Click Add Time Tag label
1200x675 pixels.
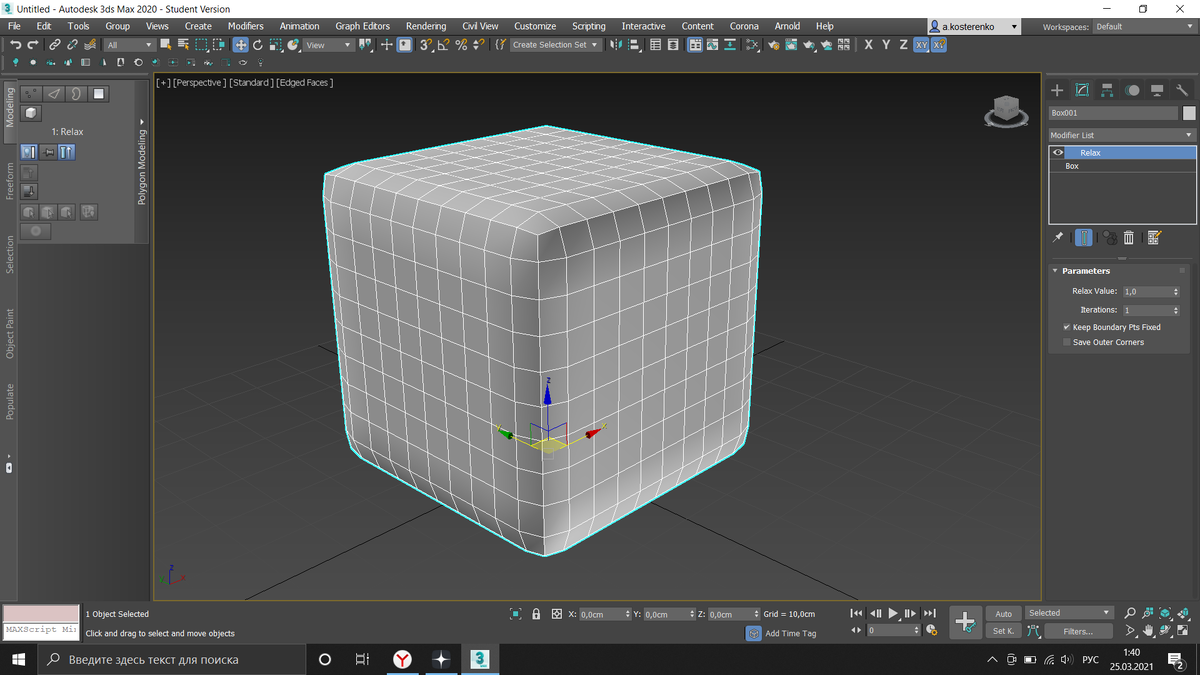point(790,633)
